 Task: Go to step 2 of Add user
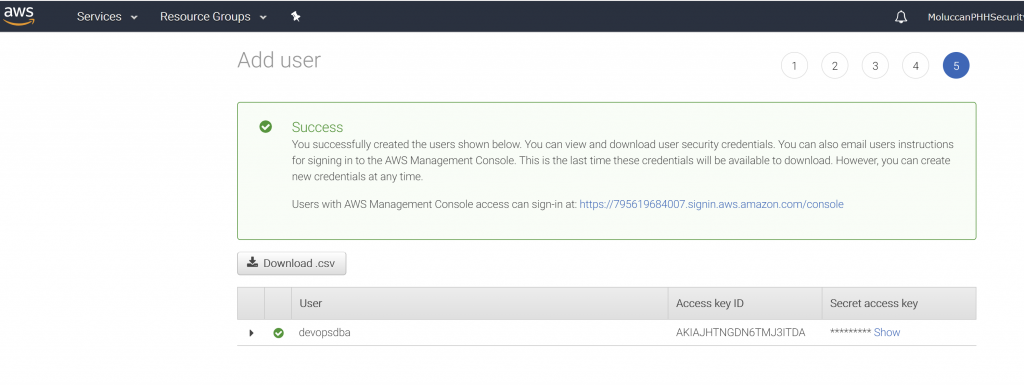[835, 65]
